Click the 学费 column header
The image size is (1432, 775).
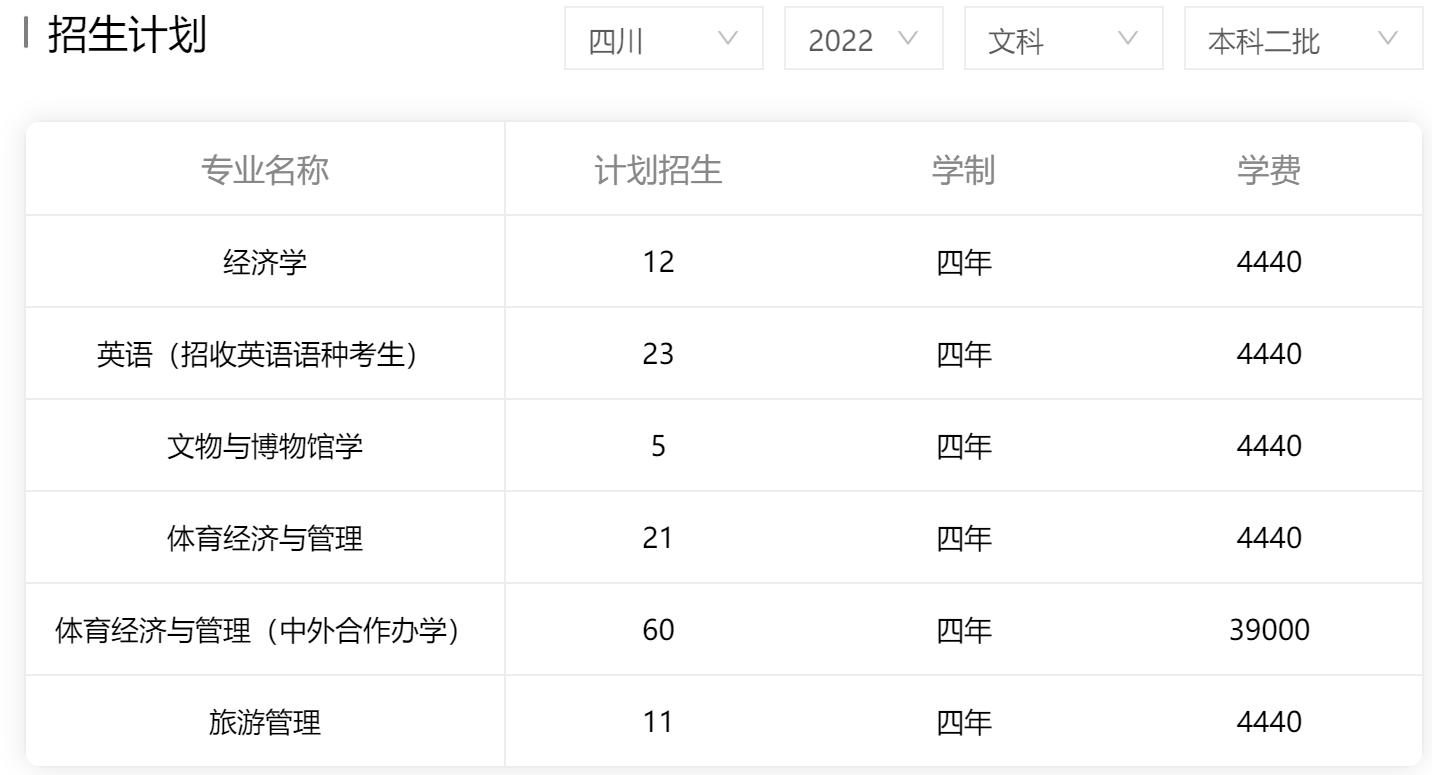click(1269, 170)
